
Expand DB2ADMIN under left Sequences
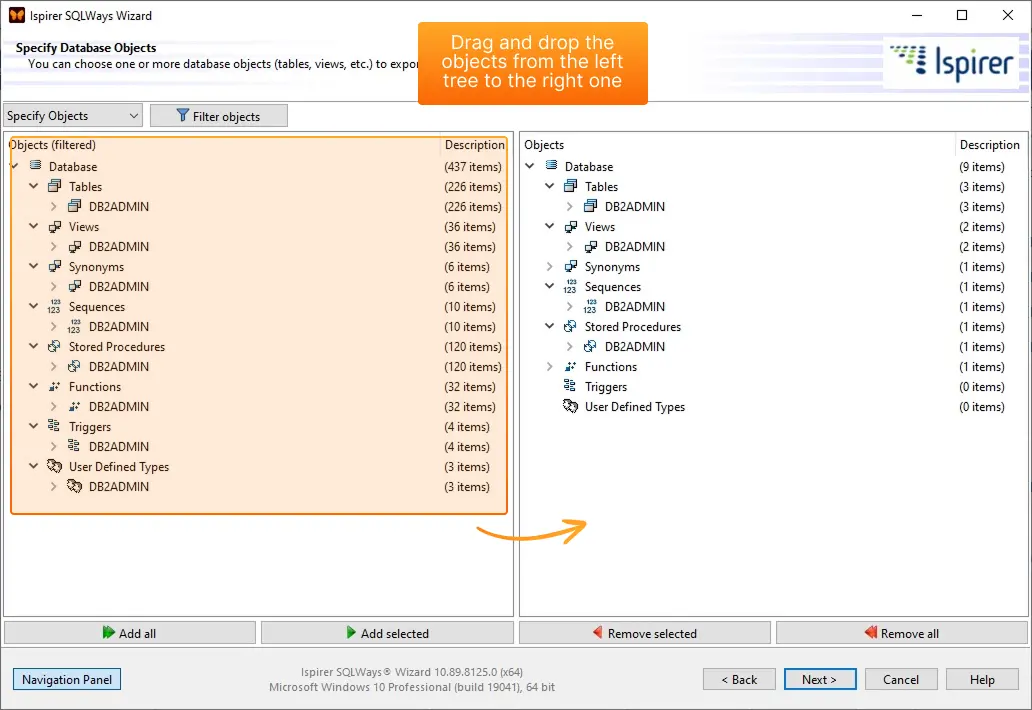tap(54, 326)
